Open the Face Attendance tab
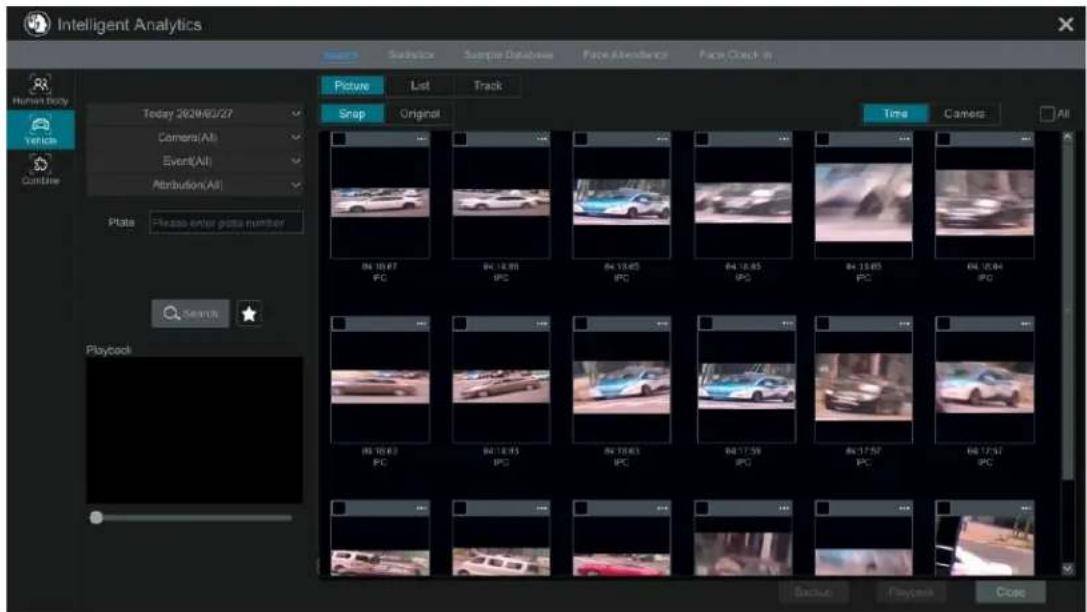 point(625,55)
